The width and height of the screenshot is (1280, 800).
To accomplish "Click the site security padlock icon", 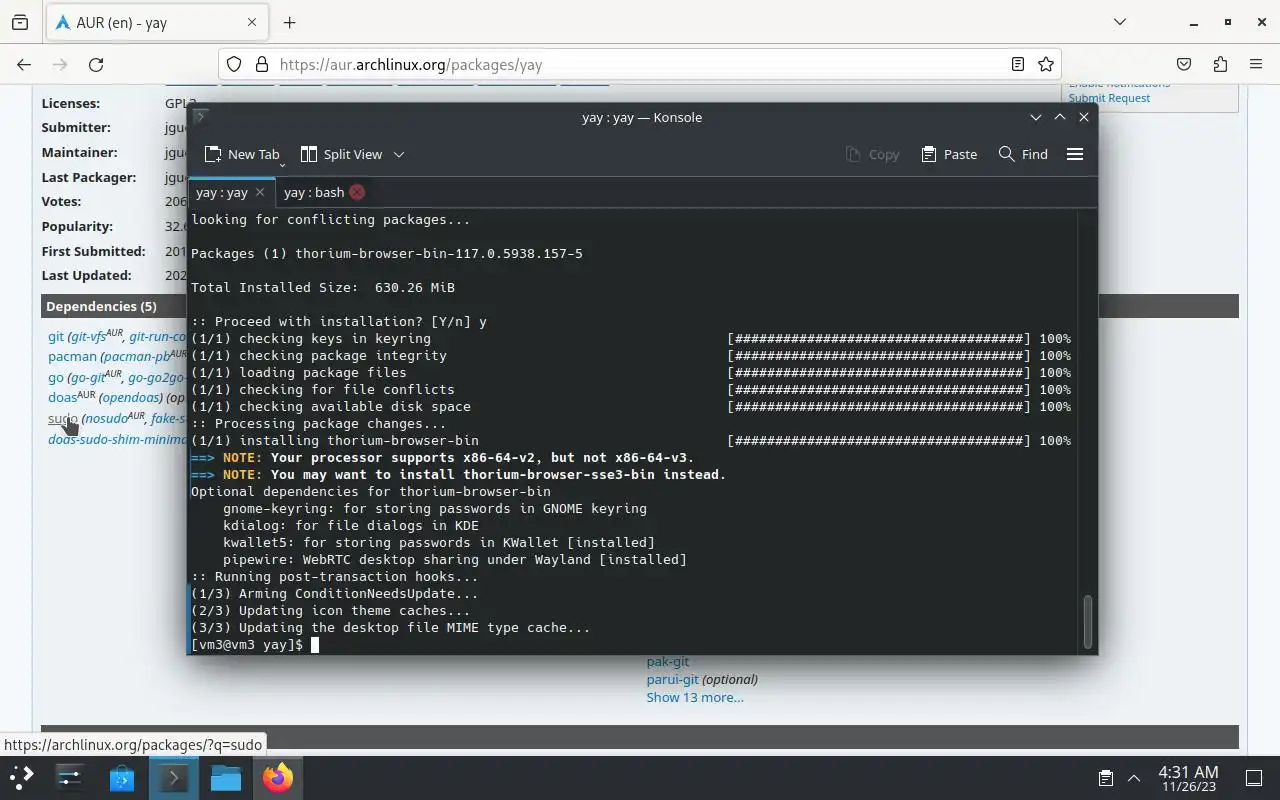I will 262,64.
